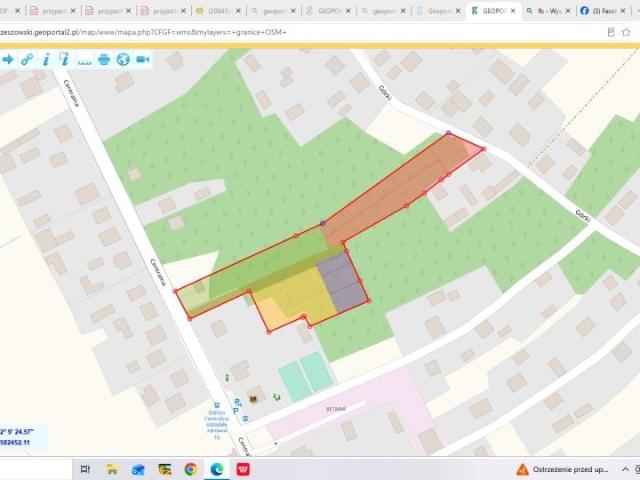This screenshot has height=480, width=640.
Task: Select the plain italic info tool
Action: coord(46,60)
